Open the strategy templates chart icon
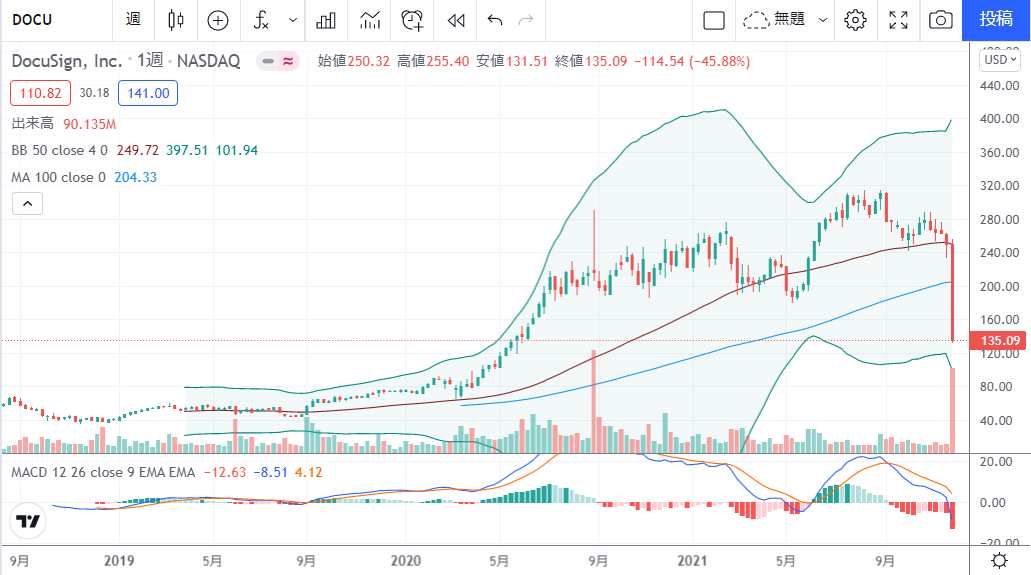The image size is (1031, 575). [x=370, y=20]
